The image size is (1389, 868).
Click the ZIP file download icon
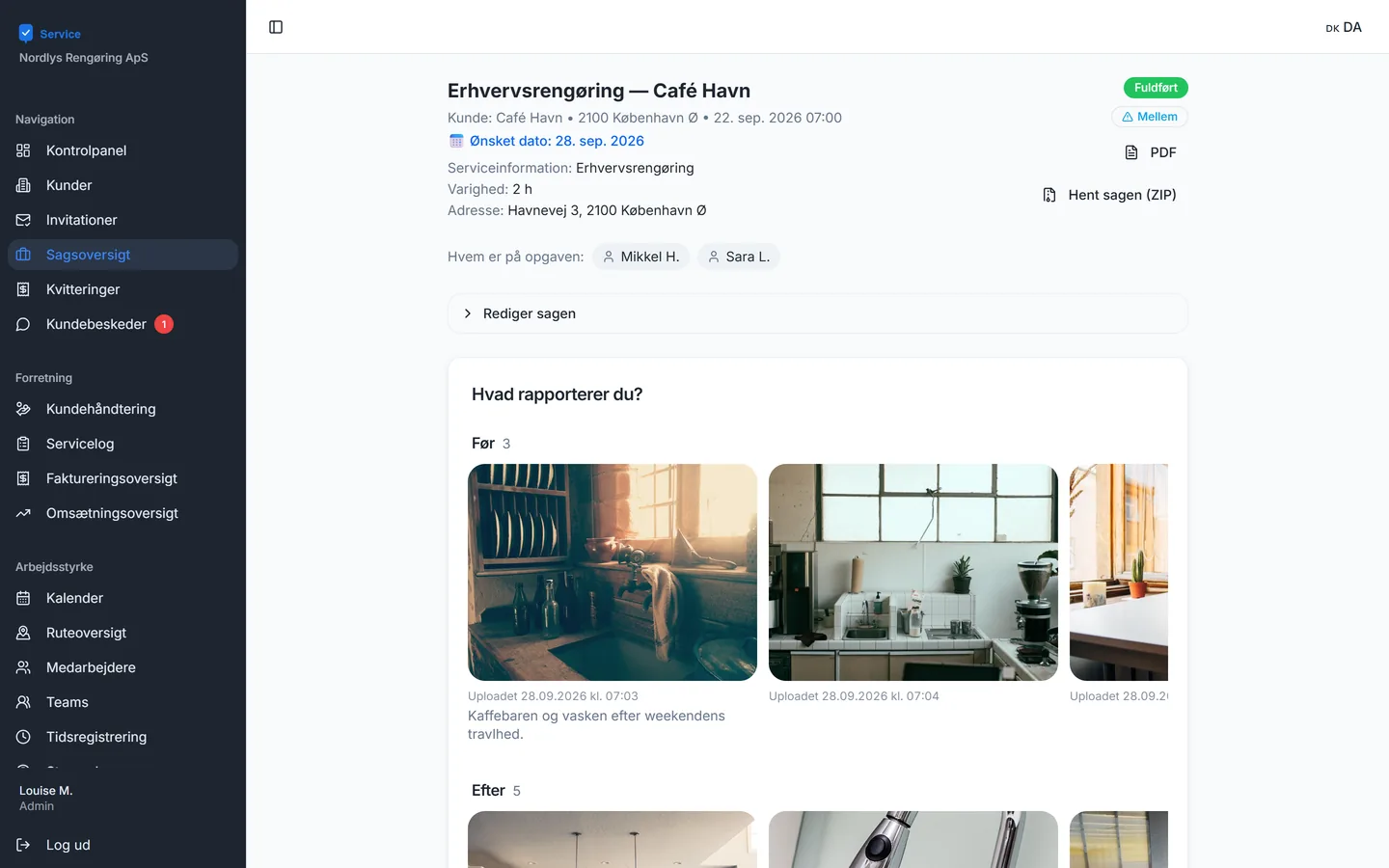click(x=1049, y=195)
